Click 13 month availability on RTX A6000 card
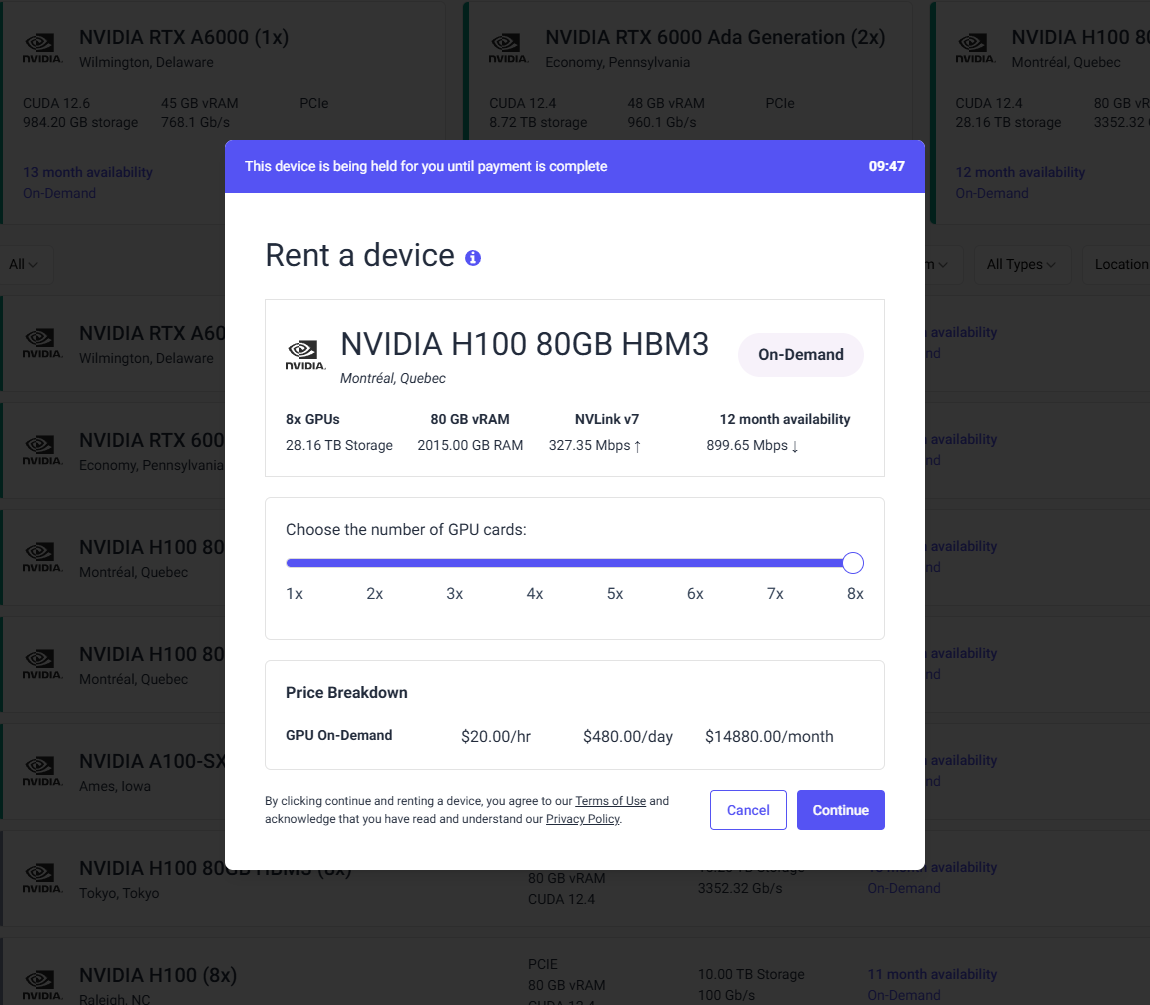Screen dimensions: 1150x1005 (x=88, y=172)
